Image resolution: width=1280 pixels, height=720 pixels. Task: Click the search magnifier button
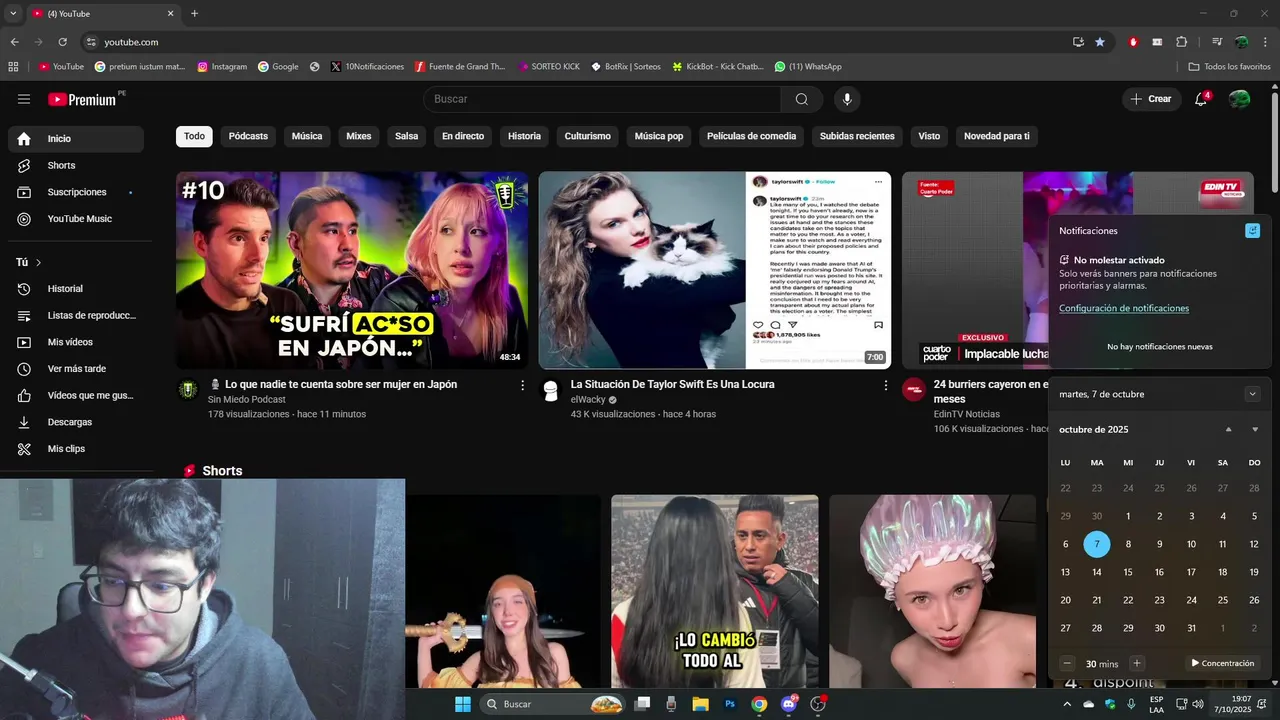coord(802,99)
